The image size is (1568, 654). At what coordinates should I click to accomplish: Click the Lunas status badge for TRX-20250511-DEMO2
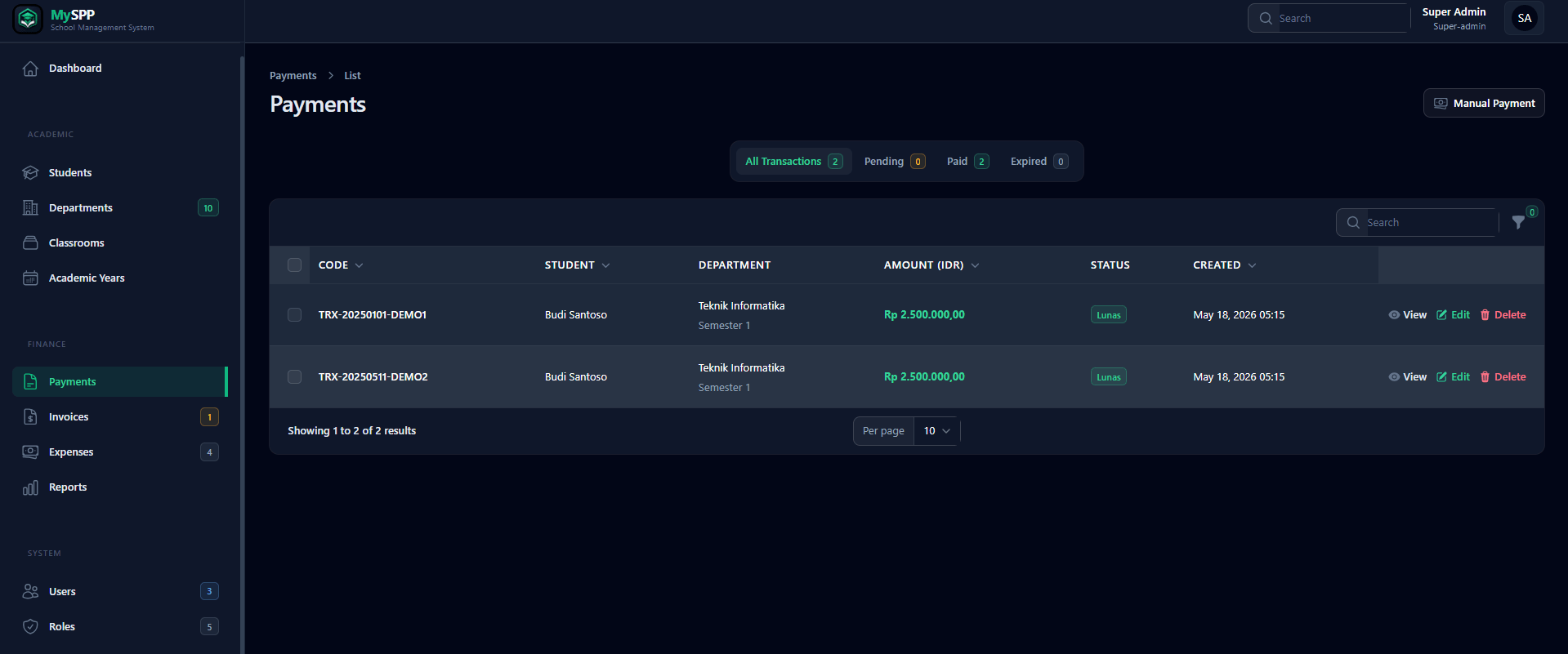(x=1108, y=377)
